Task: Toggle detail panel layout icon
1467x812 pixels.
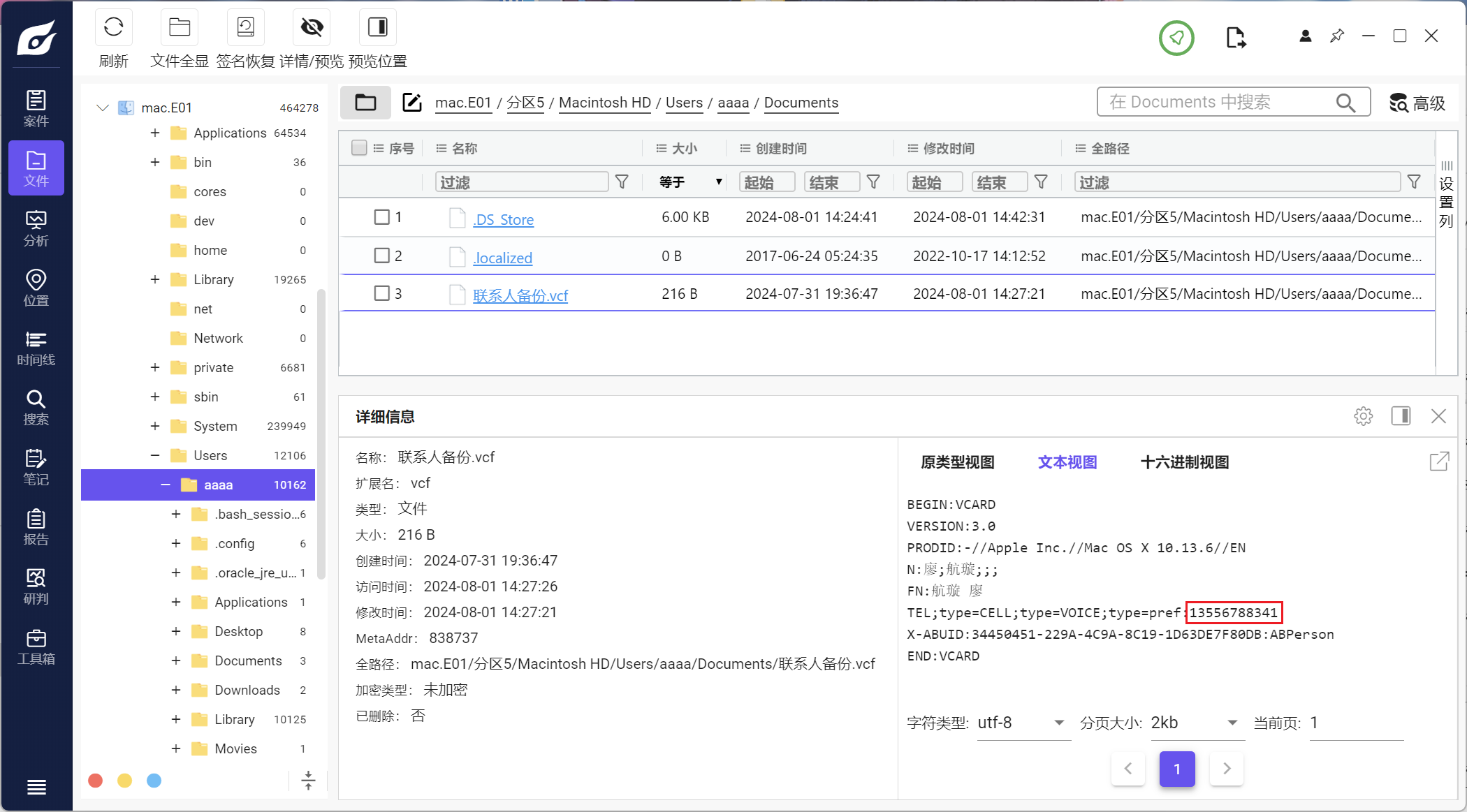Action: (x=1401, y=416)
